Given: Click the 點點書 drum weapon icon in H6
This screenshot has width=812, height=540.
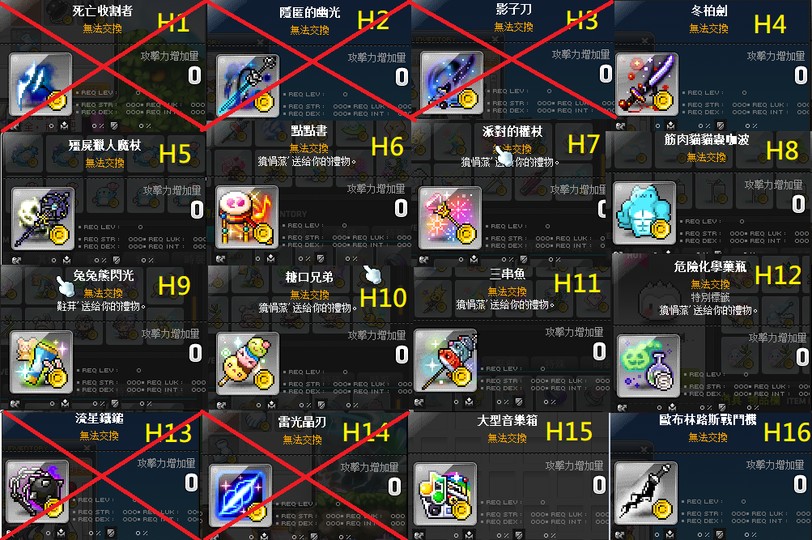Looking at the screenshot, I should 247,217.
